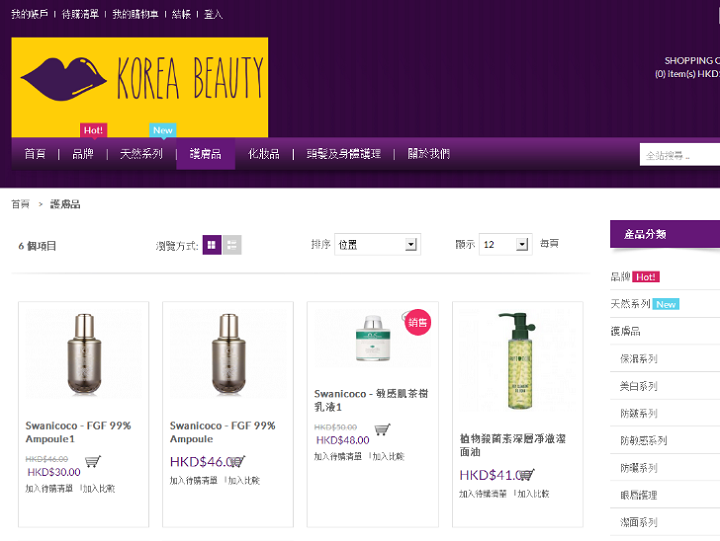
Task: Open the 排序 位置 sort dropdown
Action: pos(377,244)
